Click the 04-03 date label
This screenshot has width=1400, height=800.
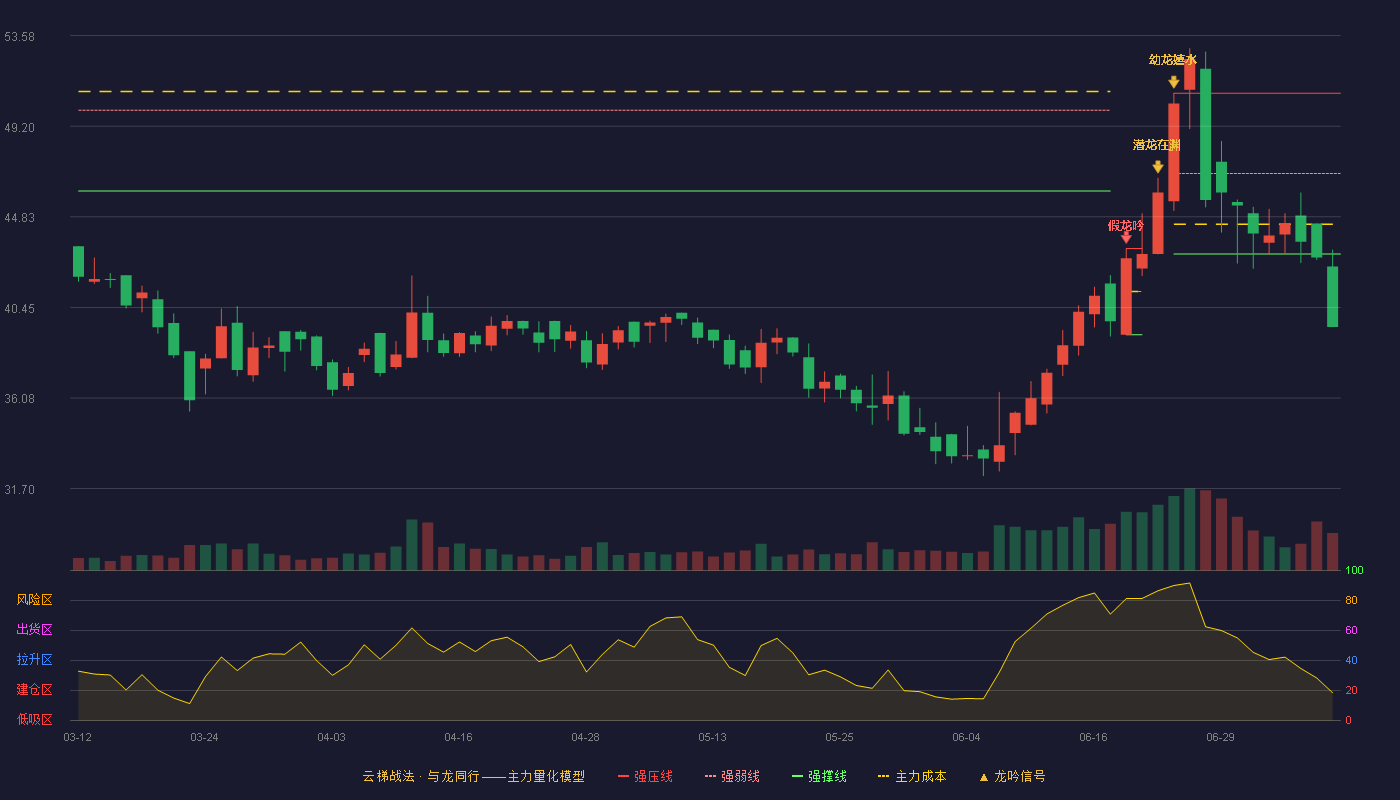pos(331,737)
